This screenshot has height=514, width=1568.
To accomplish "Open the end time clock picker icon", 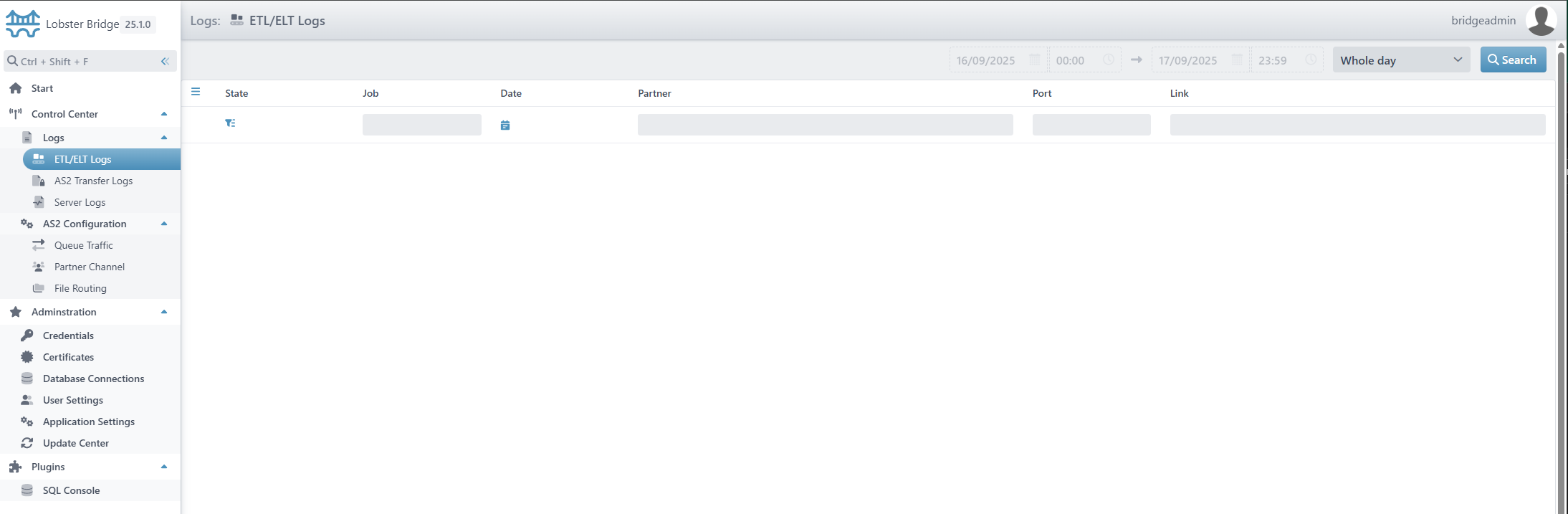I will 1310,60.
